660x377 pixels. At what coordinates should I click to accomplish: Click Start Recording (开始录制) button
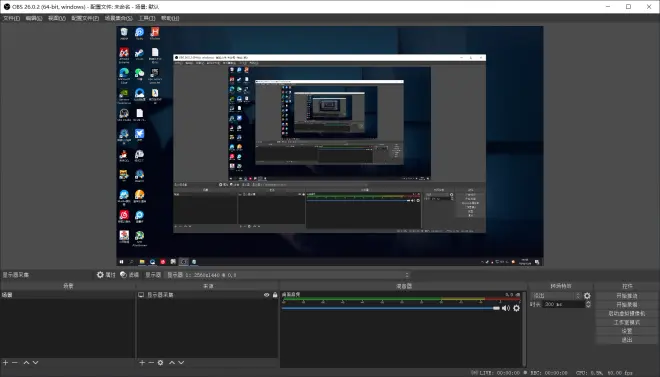(x=626, y=305)
